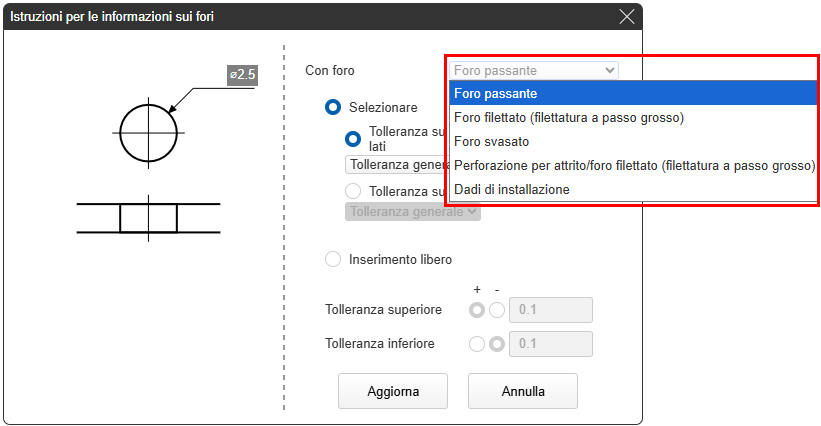Image resolution: width=821 pixels, height=426 pixels.
Task: Click the circular hole top-view diagram
Action: click(148, 131)
